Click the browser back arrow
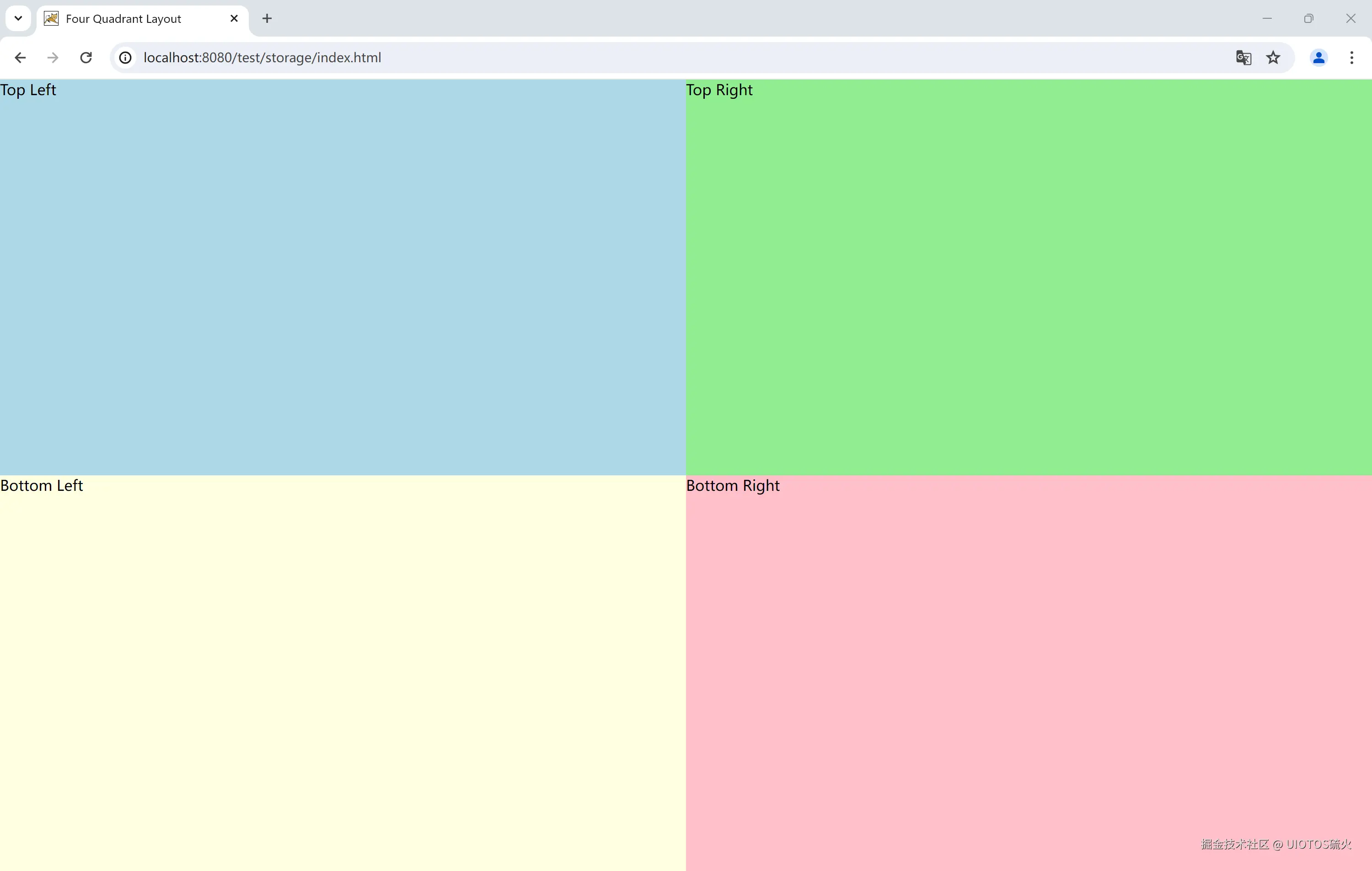The height and width of the screenshot is (871, 1372). pos(20,58)
